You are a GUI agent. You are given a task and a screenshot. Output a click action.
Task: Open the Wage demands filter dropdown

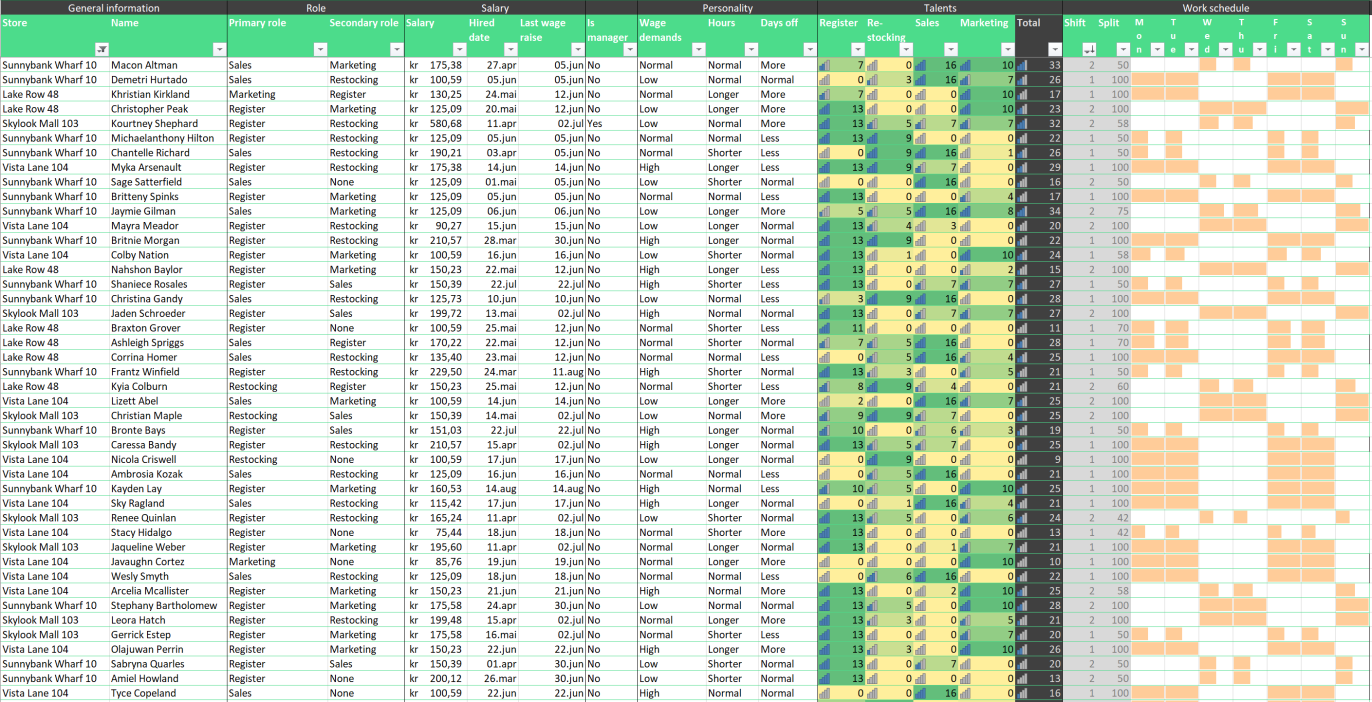pyautogui.click(x=698, y=49)
